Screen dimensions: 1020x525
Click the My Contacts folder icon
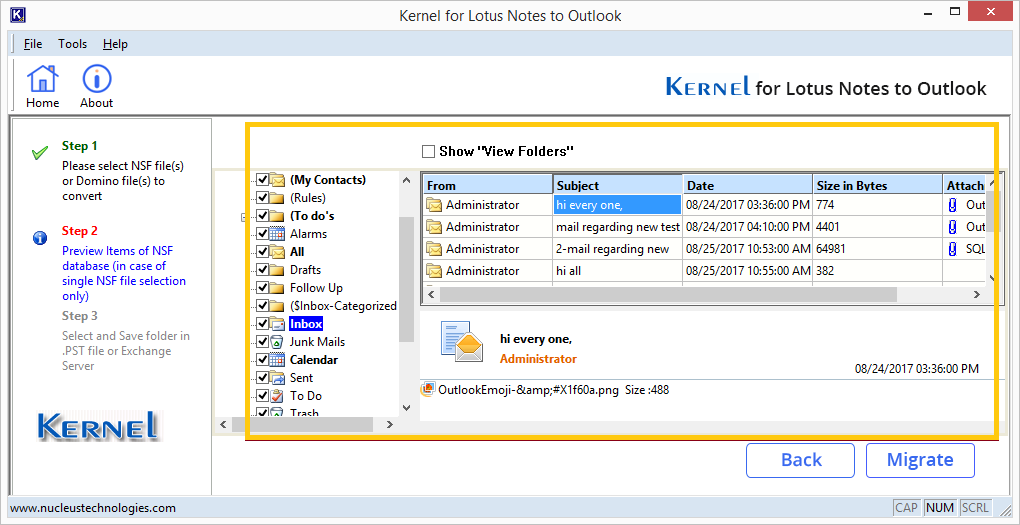pos(278,180)
